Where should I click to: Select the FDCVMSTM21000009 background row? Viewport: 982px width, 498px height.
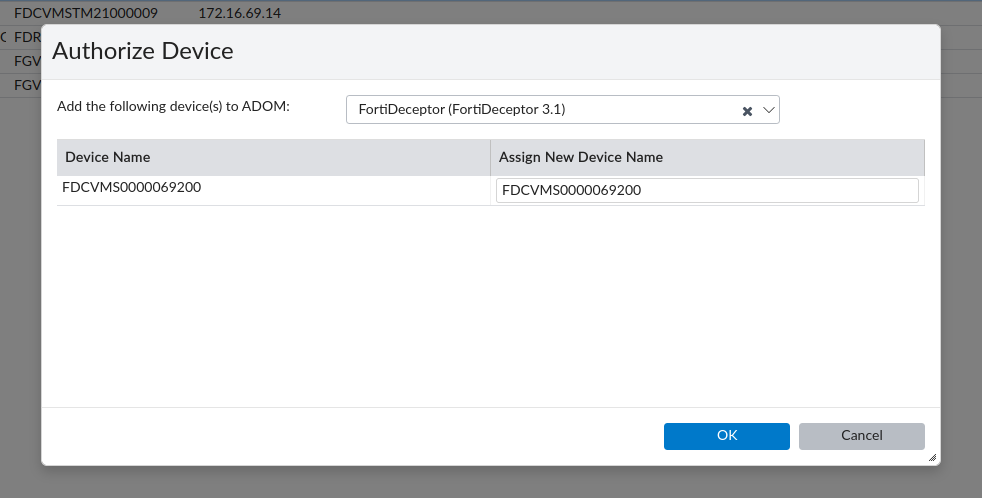point(85,13)
